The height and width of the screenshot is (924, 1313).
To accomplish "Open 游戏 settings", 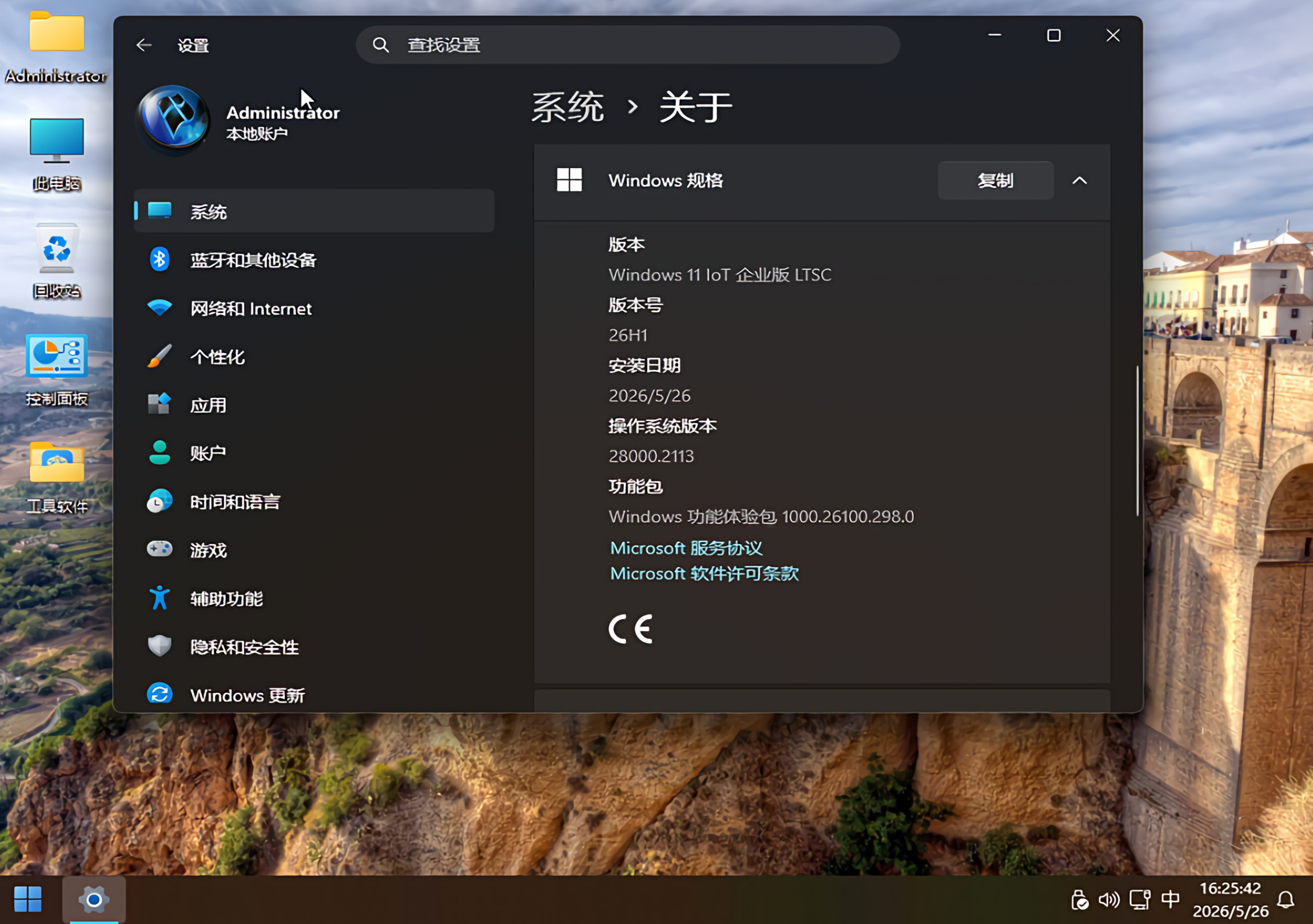I will (x=314, y=549).
